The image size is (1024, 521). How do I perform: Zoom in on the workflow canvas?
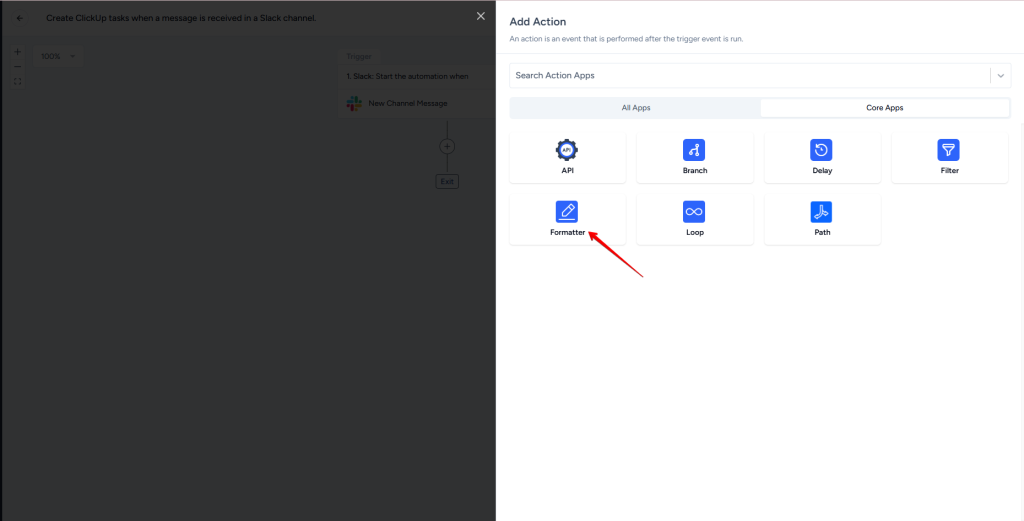click(x=17, y=52)
